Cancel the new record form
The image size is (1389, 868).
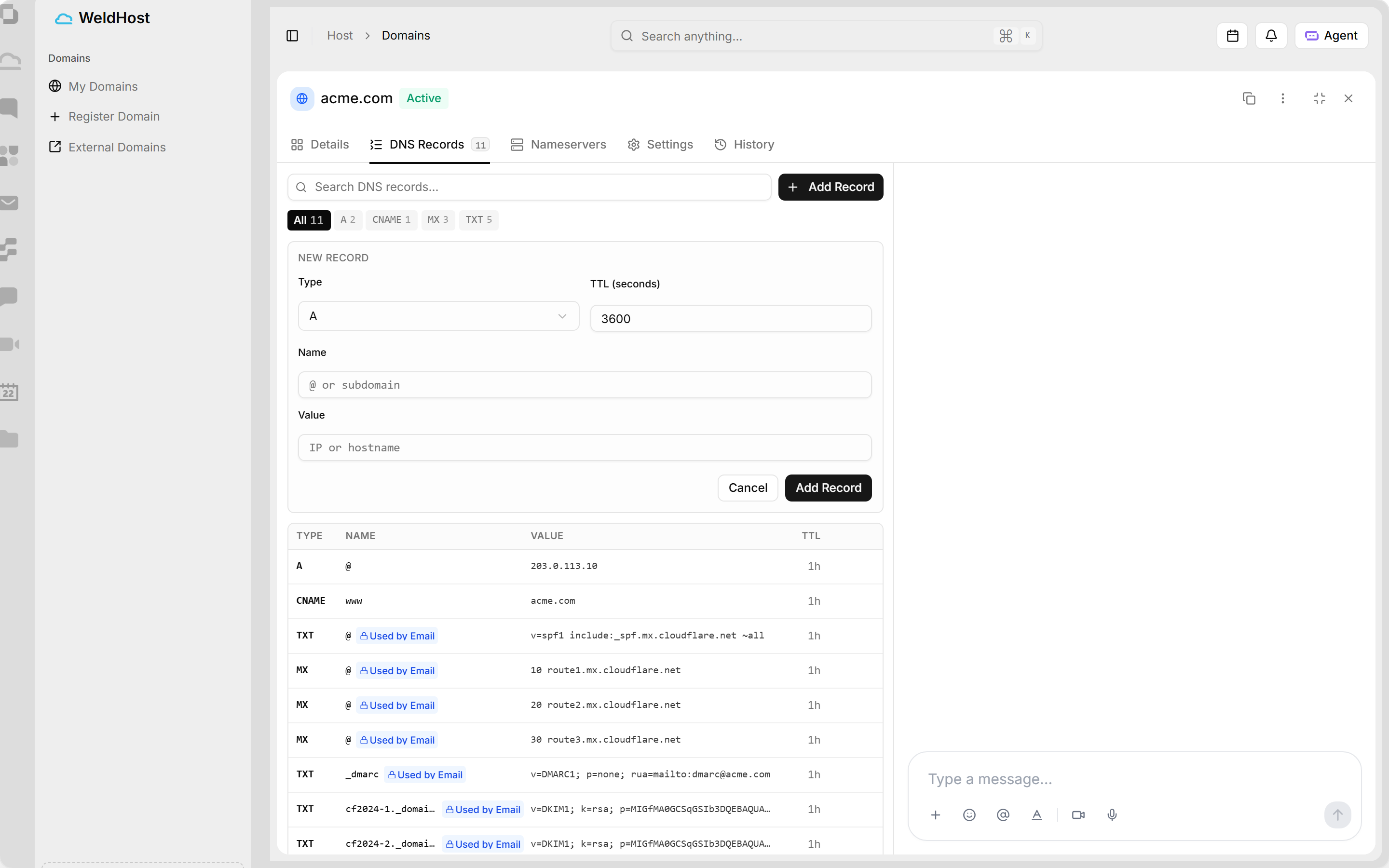coord(748,488)
